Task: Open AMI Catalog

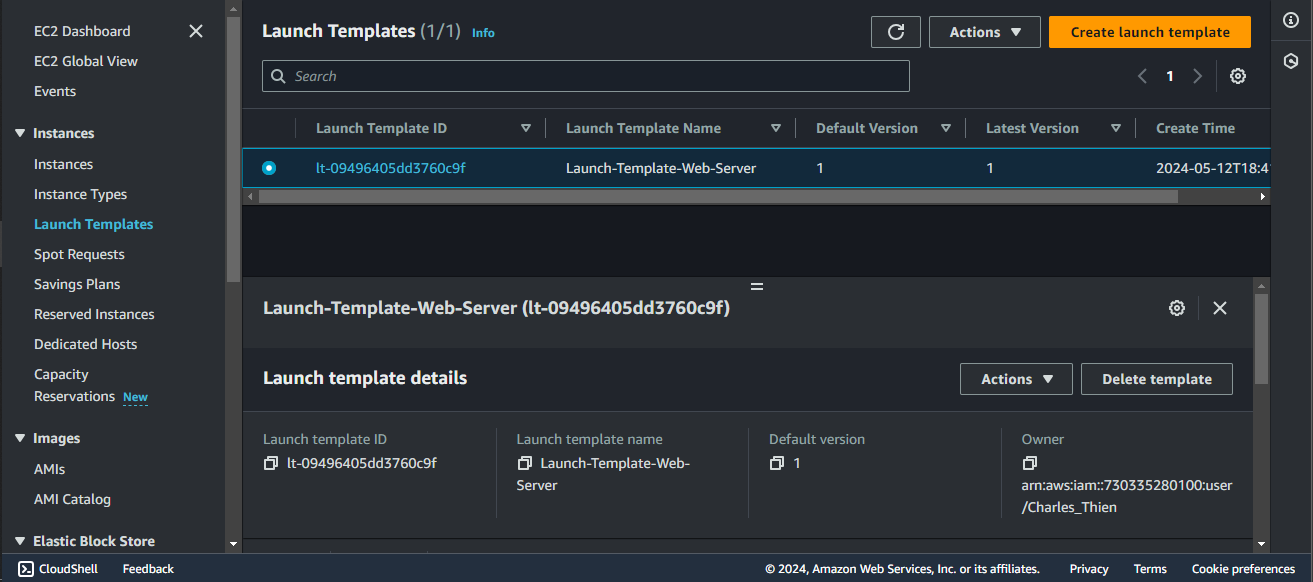Action: point(72,499)
